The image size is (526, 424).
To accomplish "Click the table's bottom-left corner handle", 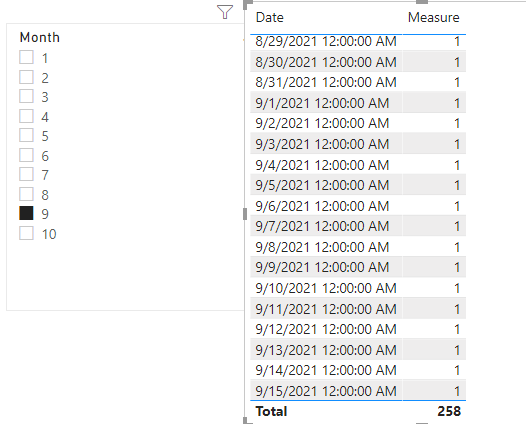I will (x=247, y=421).
